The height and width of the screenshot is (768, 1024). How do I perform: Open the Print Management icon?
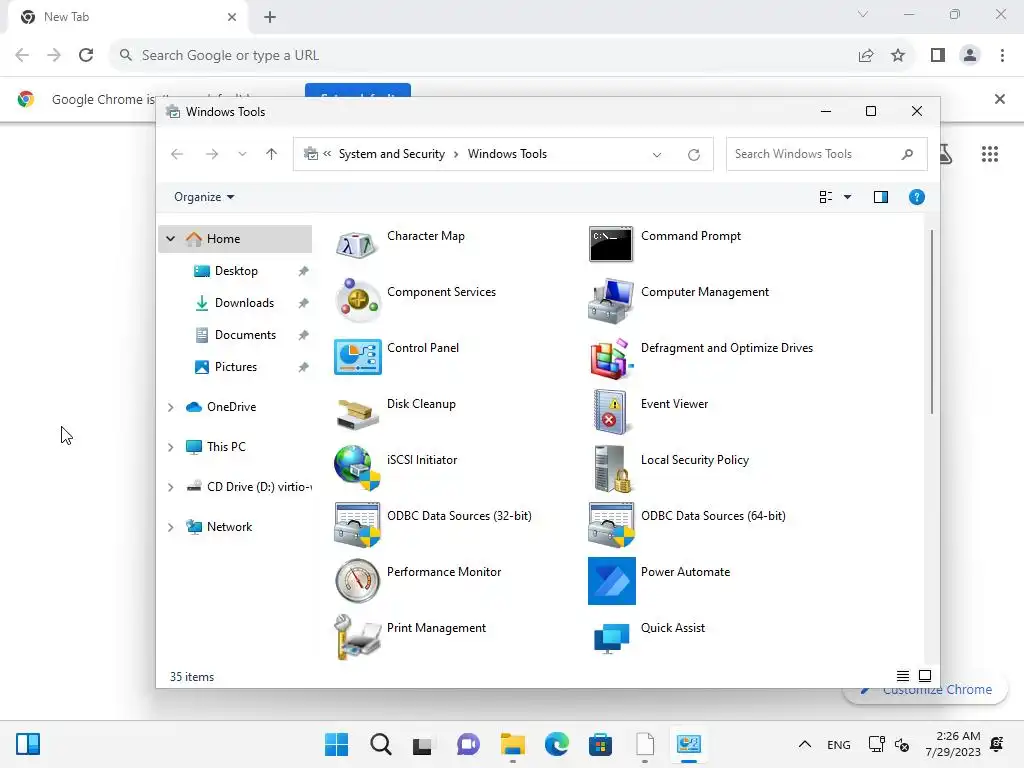point(357,637)
